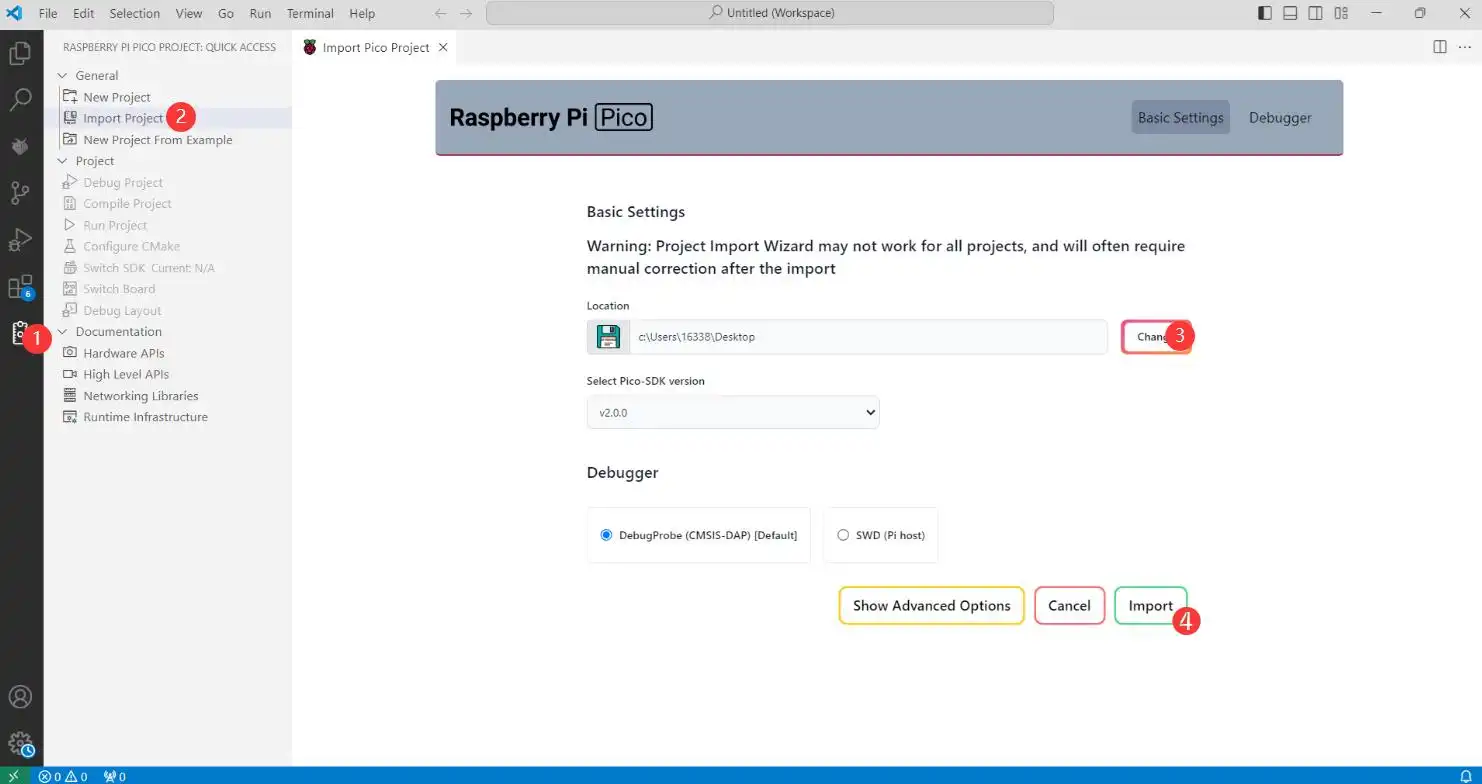
Task: Open the Search view icon
Action: click(20, 100)
